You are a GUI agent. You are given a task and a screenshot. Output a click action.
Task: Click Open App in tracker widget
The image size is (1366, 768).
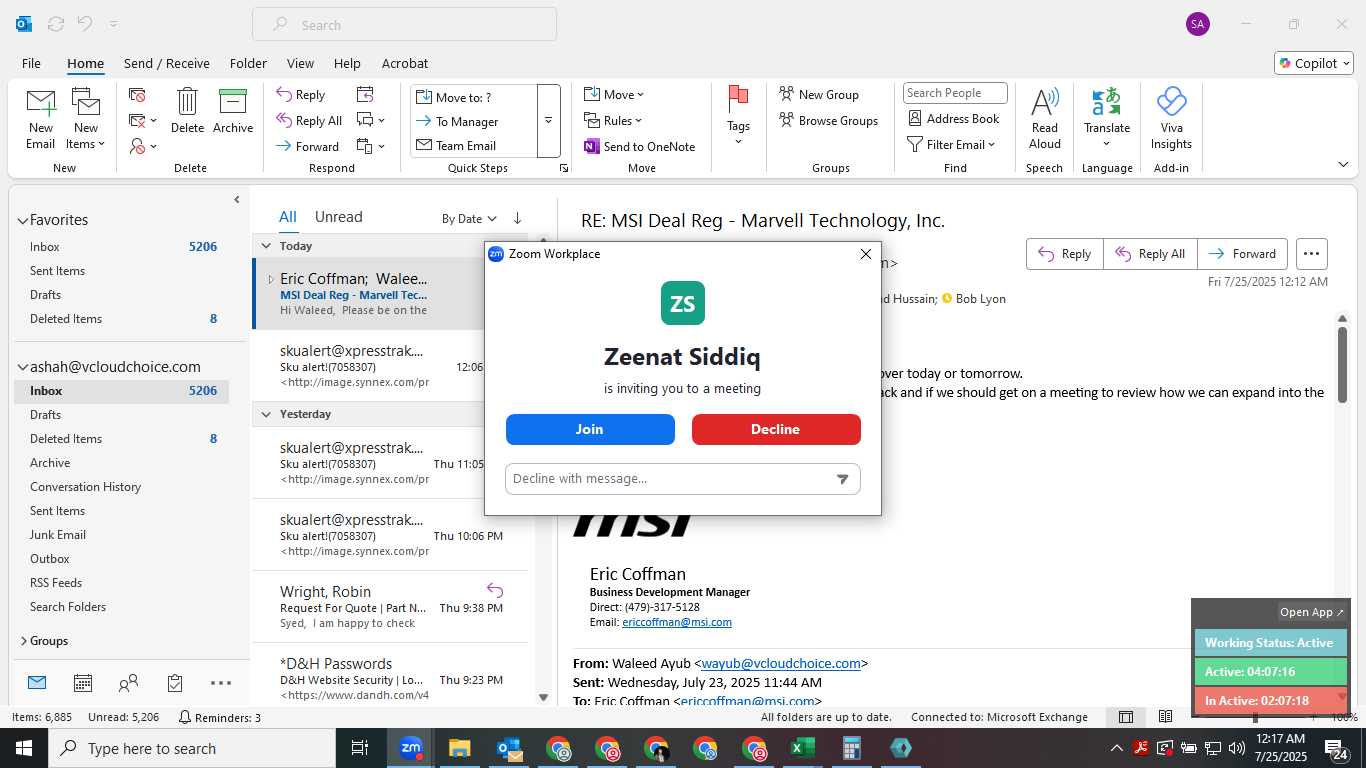tap(1312, 612)
